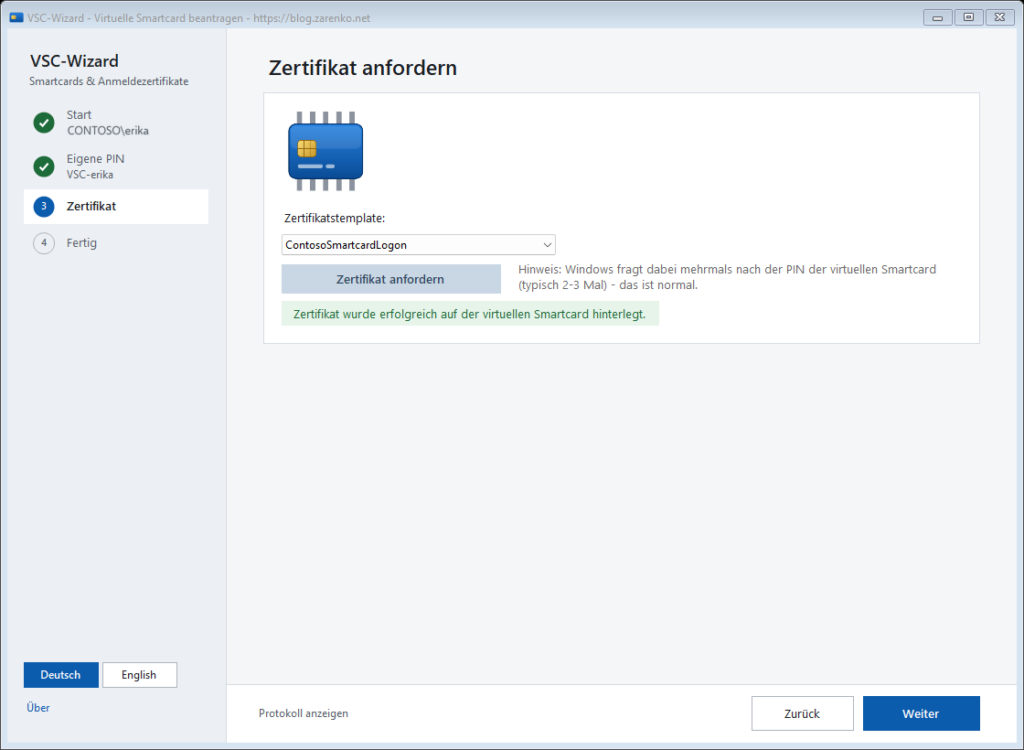The height and width of the screenshot is (750, 1024).
Task: Open the Über link
Action: pyautogui.click(x=38, y=708)
